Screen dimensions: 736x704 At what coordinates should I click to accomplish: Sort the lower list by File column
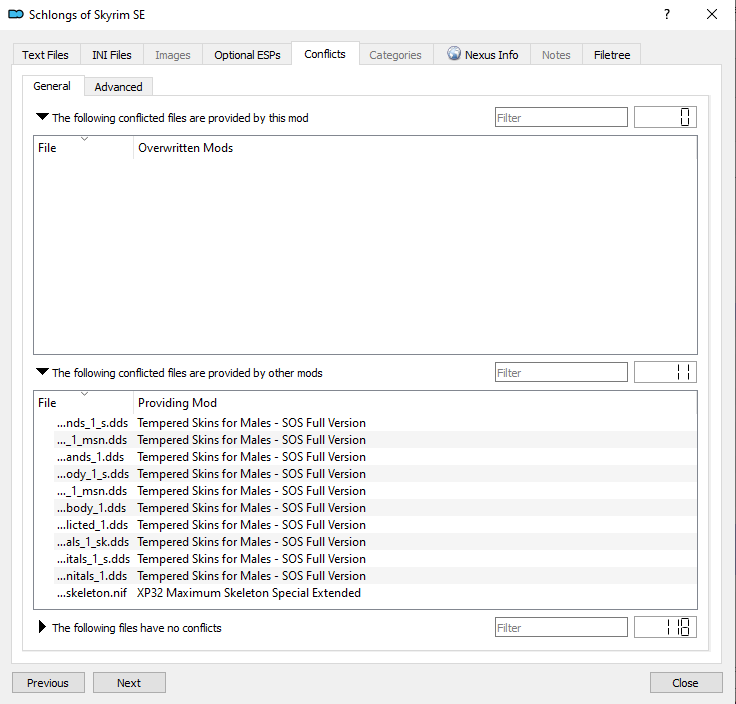(x=84, y=403)
